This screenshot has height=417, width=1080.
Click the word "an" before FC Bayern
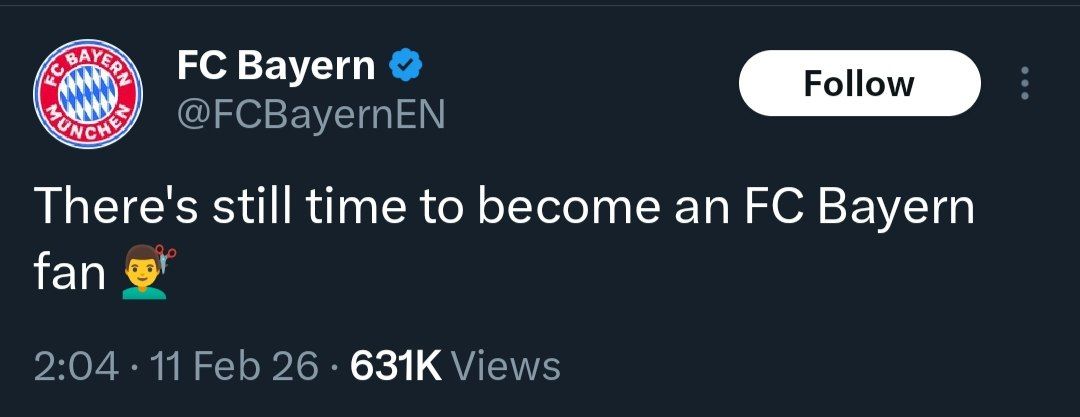[692, 208]
